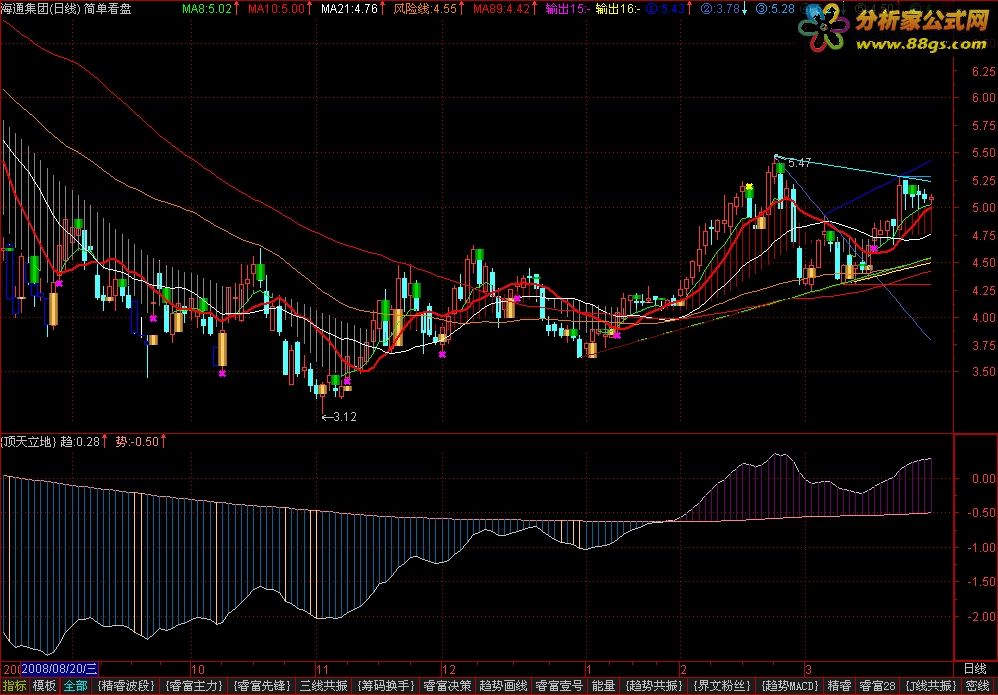Switch to {趋势MACD} indicator
Image resolution: width=998 pixels, height=695 pixels.
click(x=789, y=686)
